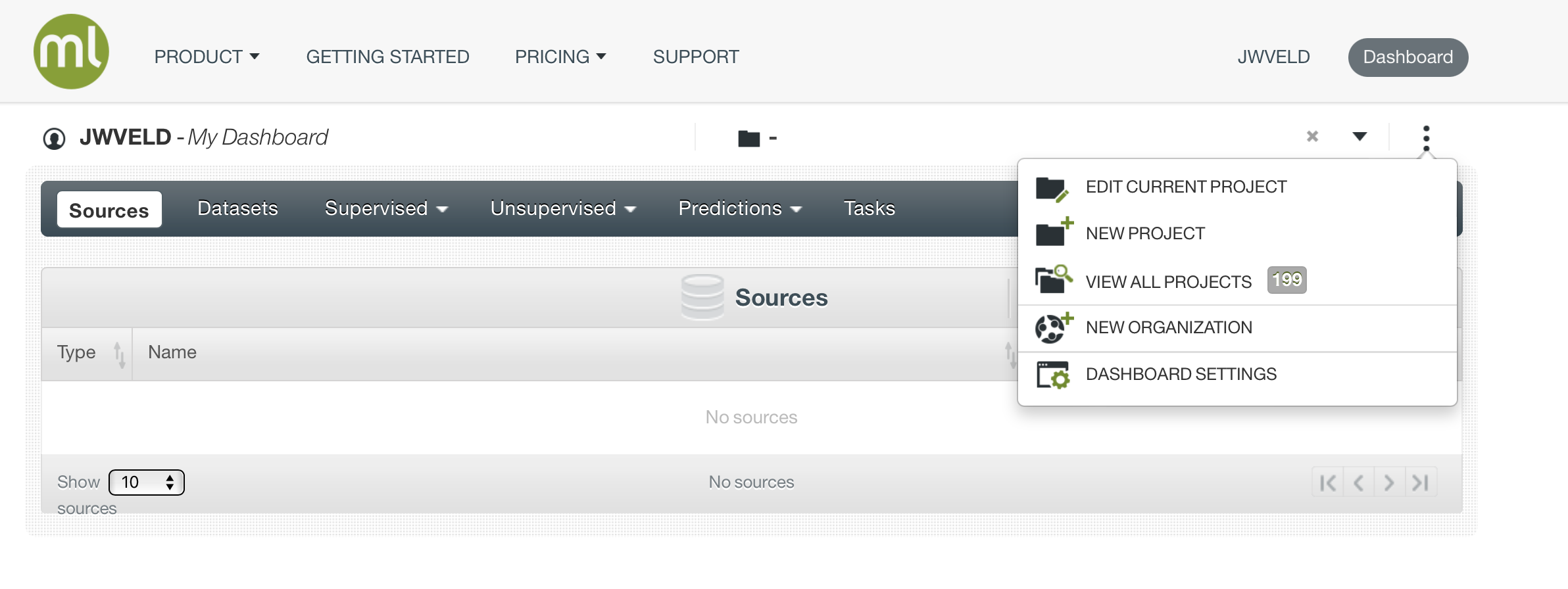The width and height of the screenshot is (1568, 589).
Task: Expand the PRICING dropdown menu
Action: [560, 57]
